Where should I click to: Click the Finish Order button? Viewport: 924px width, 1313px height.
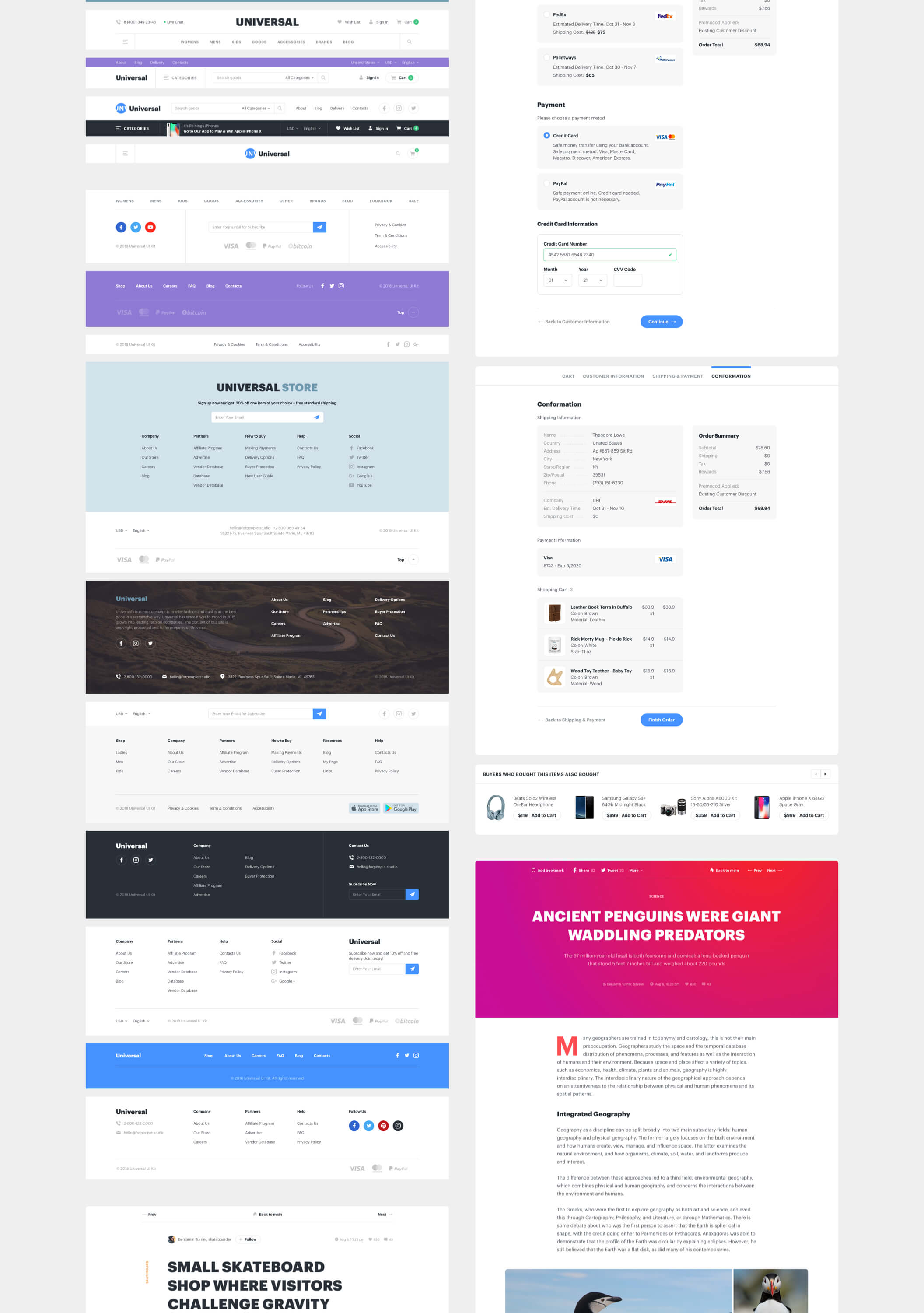pyautogui.click(x=660, y=720)
